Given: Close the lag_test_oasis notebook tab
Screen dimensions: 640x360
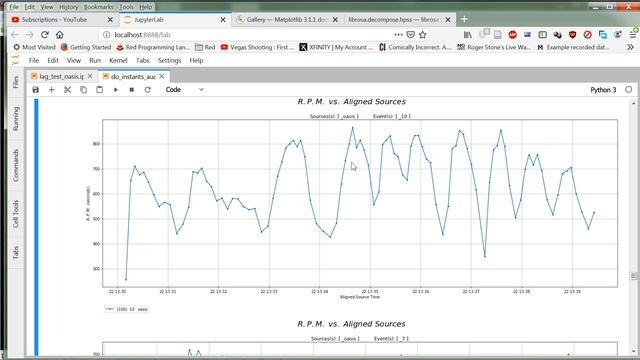Looking at the screenshot, I should point(90,76).
